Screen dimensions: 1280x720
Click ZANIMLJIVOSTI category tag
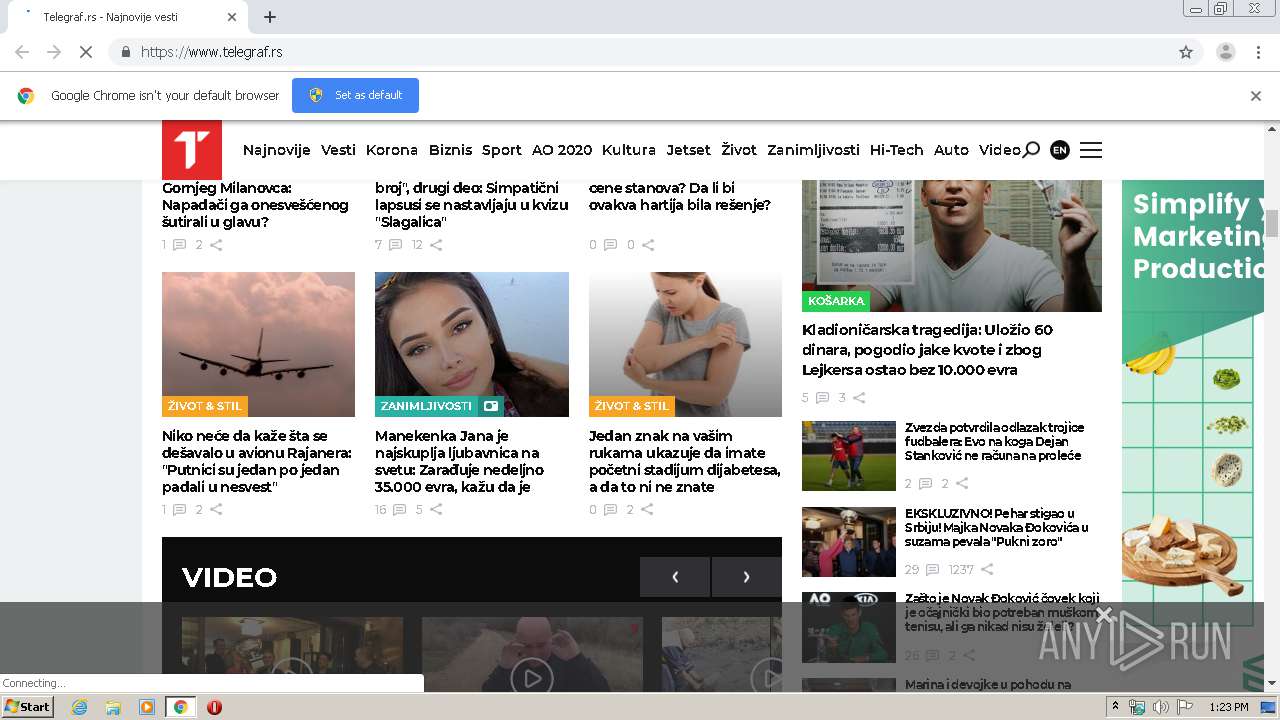click(426, 406)
